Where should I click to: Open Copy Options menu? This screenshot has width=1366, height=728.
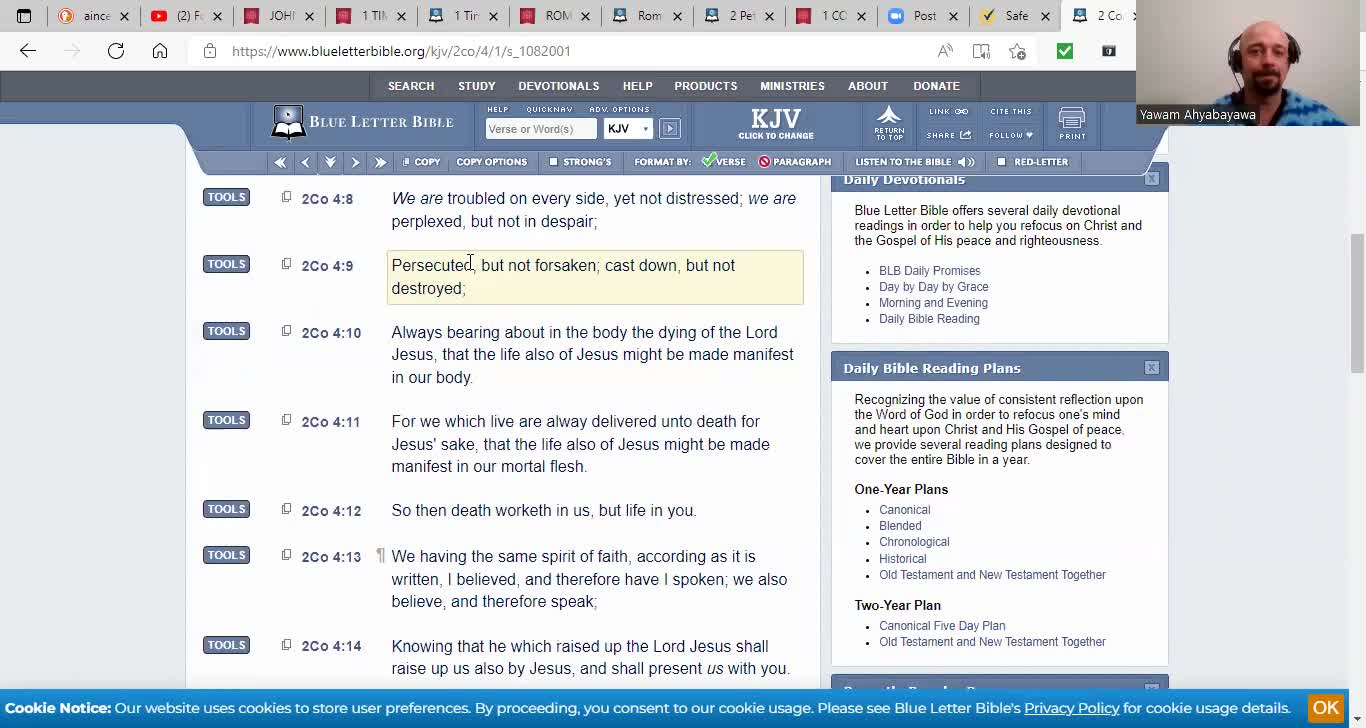(x=491, y=162)
